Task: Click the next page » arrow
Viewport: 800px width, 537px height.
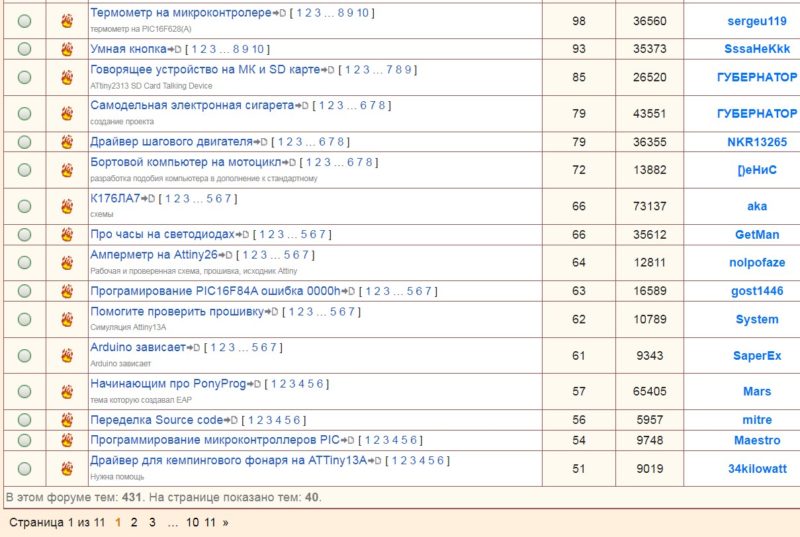Action: pos(226,522)
